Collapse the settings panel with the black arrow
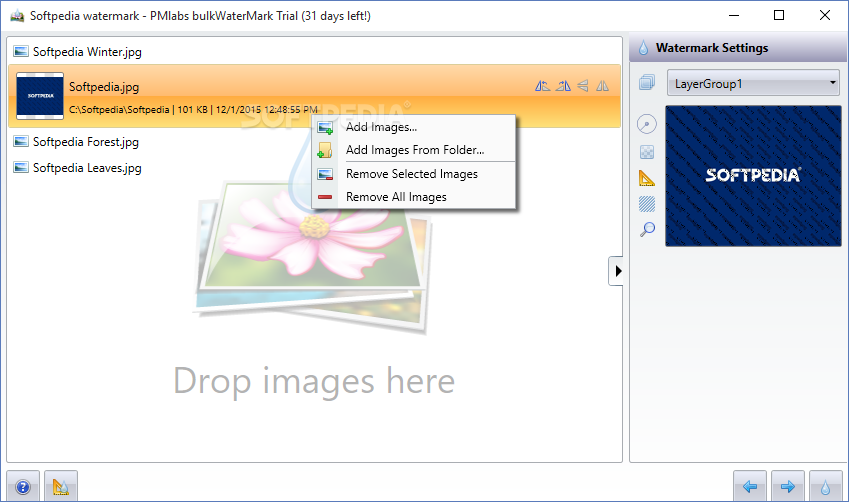 click(616, 271)
